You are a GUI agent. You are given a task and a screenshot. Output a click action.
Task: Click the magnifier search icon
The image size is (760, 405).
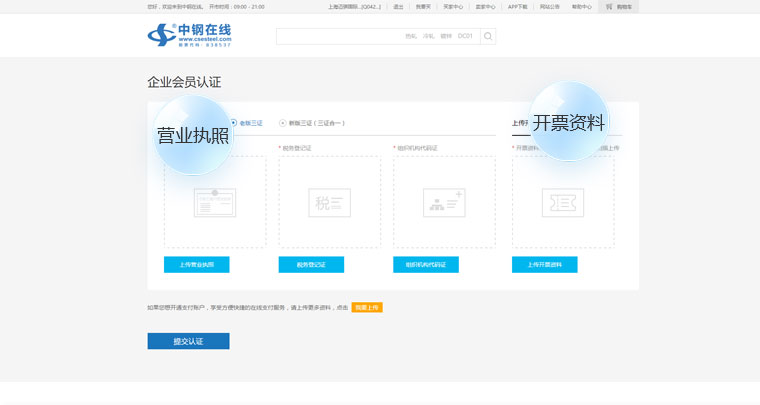[x=488, y=36]
